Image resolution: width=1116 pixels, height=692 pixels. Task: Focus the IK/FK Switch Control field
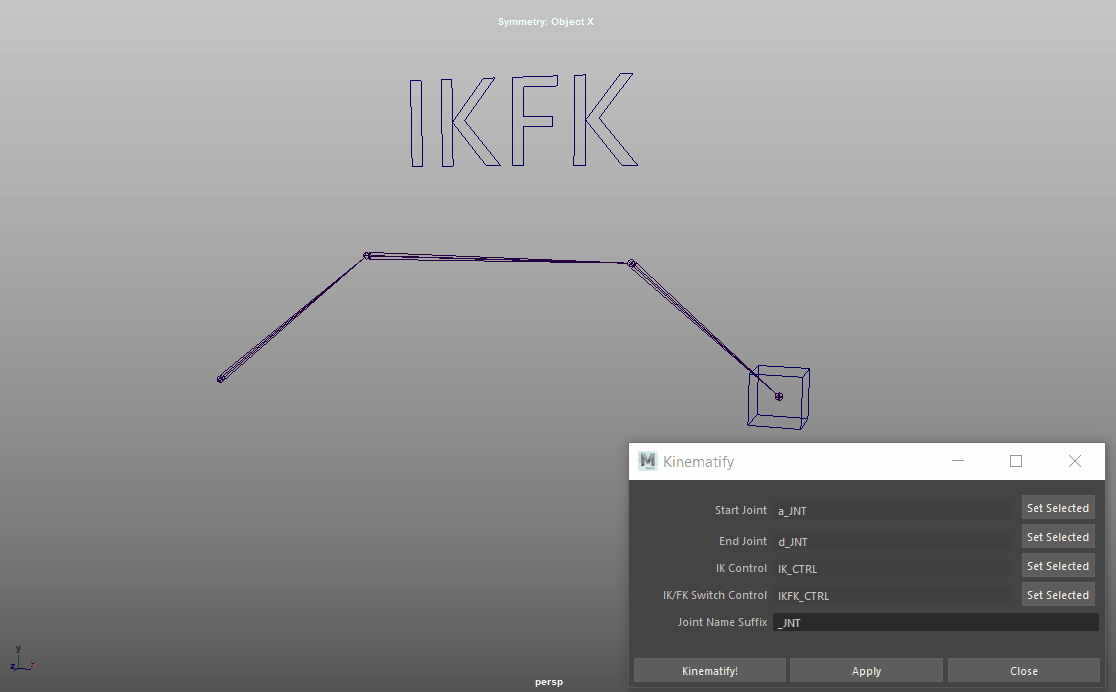pos(892,596)
